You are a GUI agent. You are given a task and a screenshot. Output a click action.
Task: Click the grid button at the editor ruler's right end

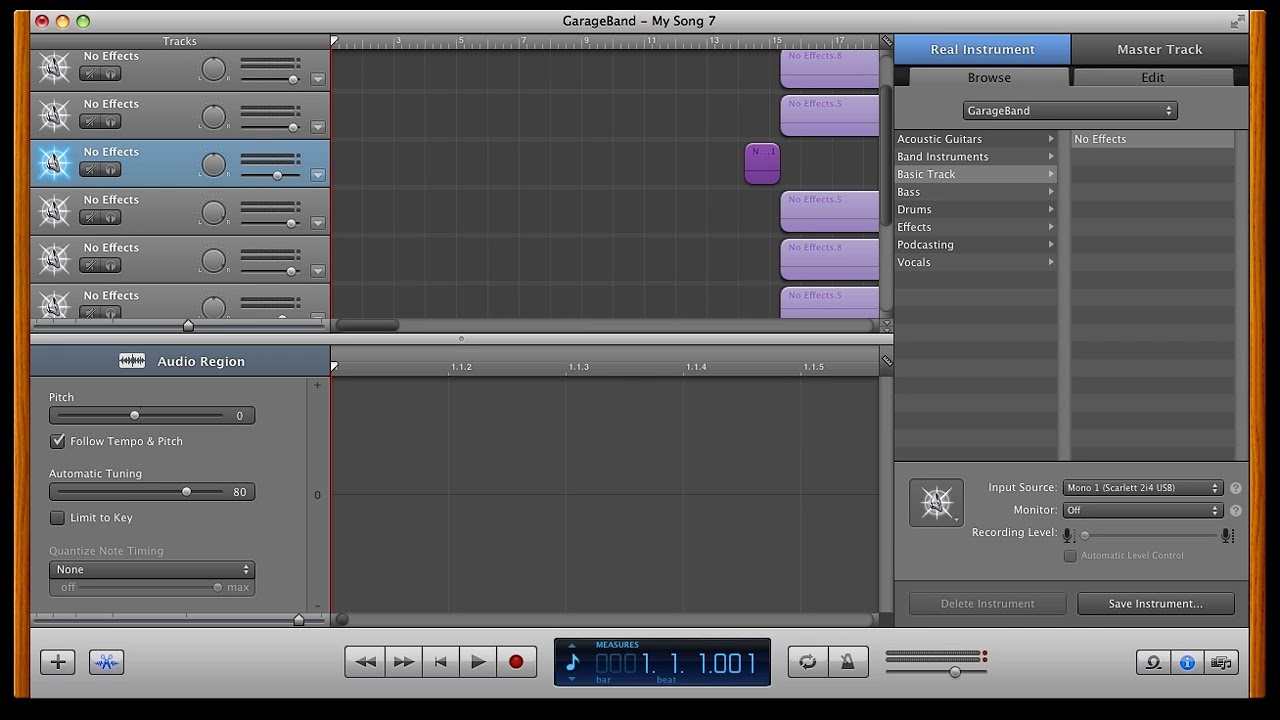click(x=886, y=361)
